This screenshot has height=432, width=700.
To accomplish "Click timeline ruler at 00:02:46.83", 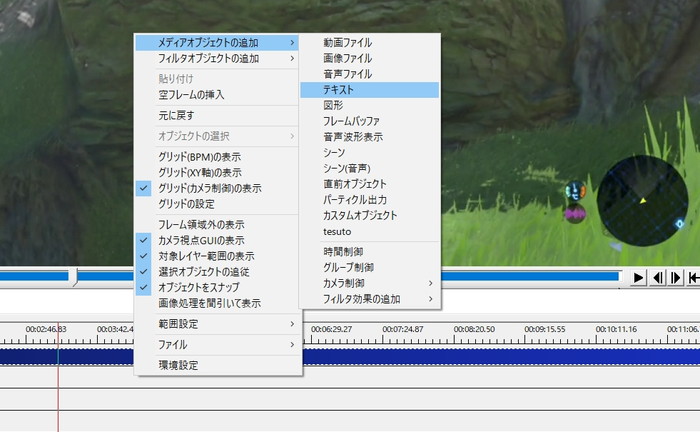I will (x=46, y=329).
